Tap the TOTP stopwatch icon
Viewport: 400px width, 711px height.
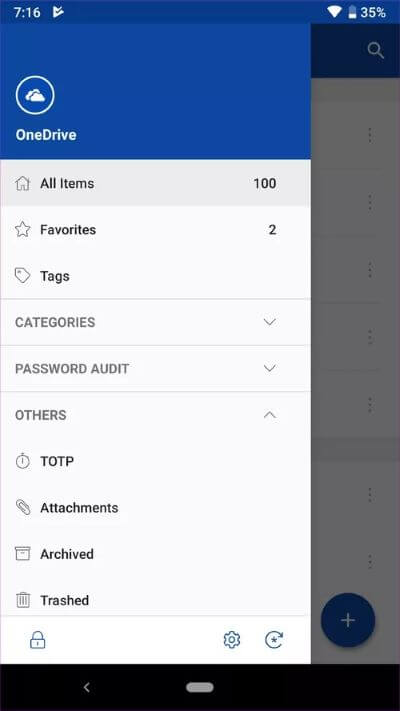(22, 461)
